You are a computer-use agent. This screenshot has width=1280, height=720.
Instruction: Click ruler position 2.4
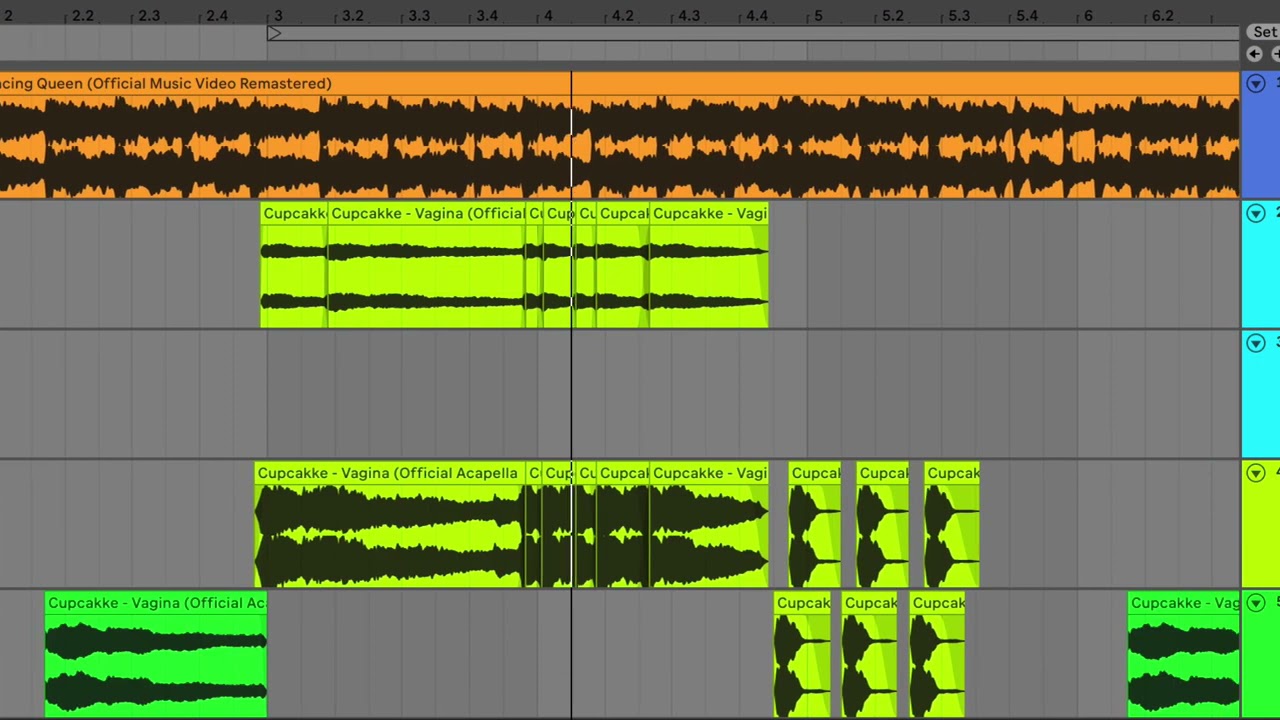pos(216,16)
